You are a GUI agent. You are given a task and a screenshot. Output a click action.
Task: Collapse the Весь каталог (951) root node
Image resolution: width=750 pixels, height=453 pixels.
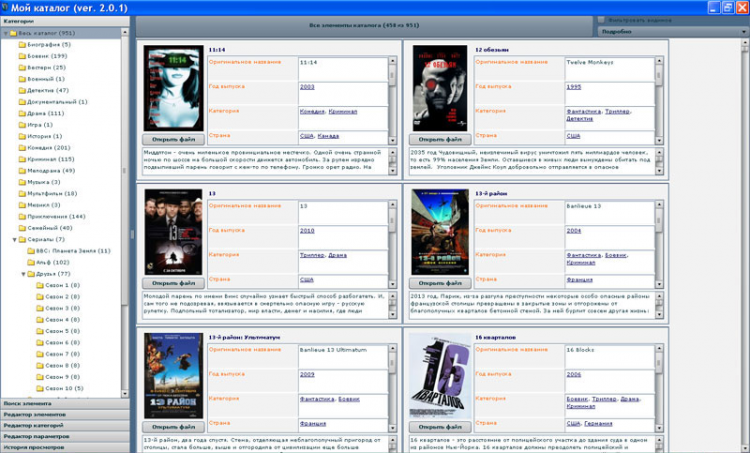(6, 33)
